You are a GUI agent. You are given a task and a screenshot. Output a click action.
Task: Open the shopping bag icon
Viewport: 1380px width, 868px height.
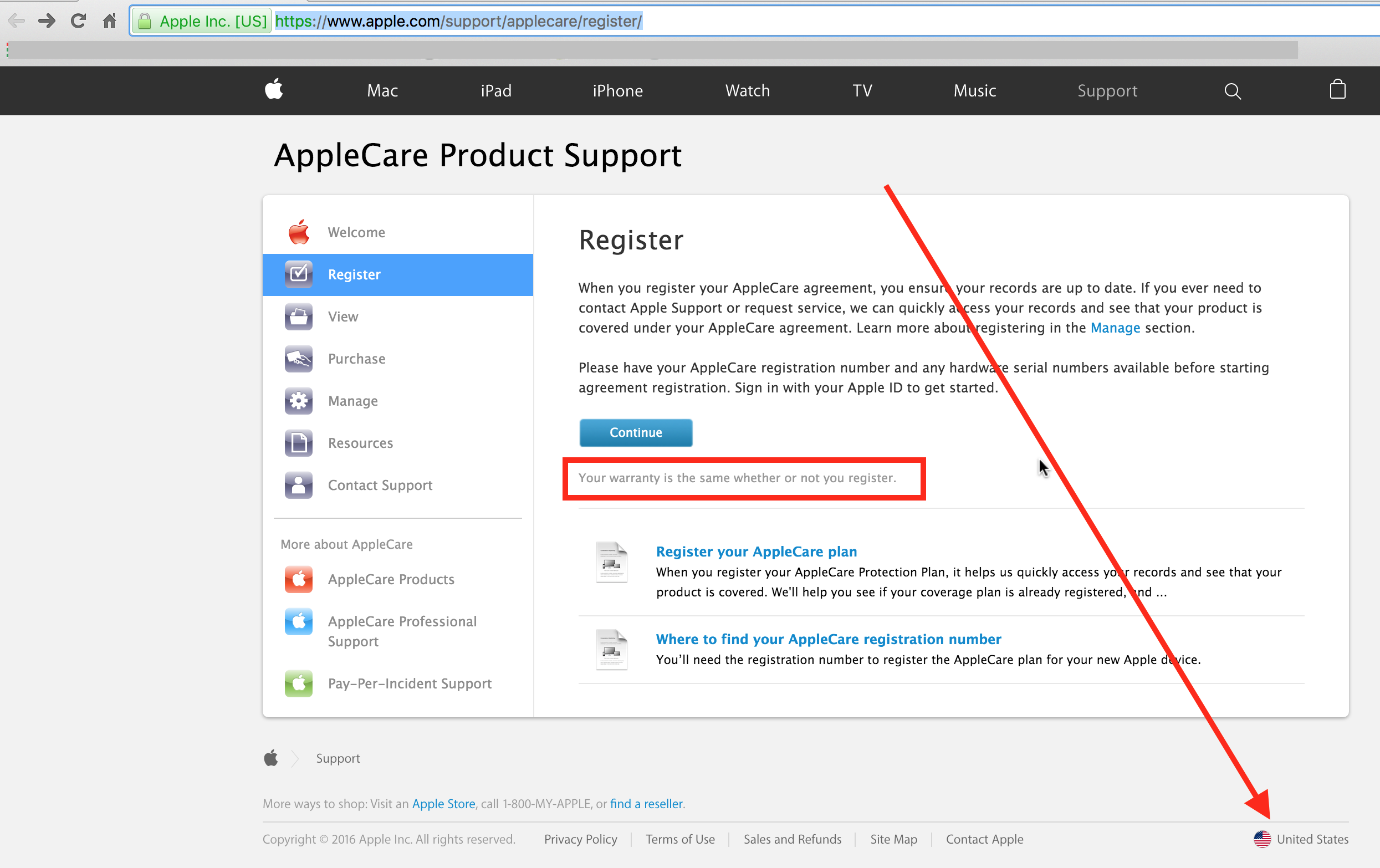coord(1337,89)
